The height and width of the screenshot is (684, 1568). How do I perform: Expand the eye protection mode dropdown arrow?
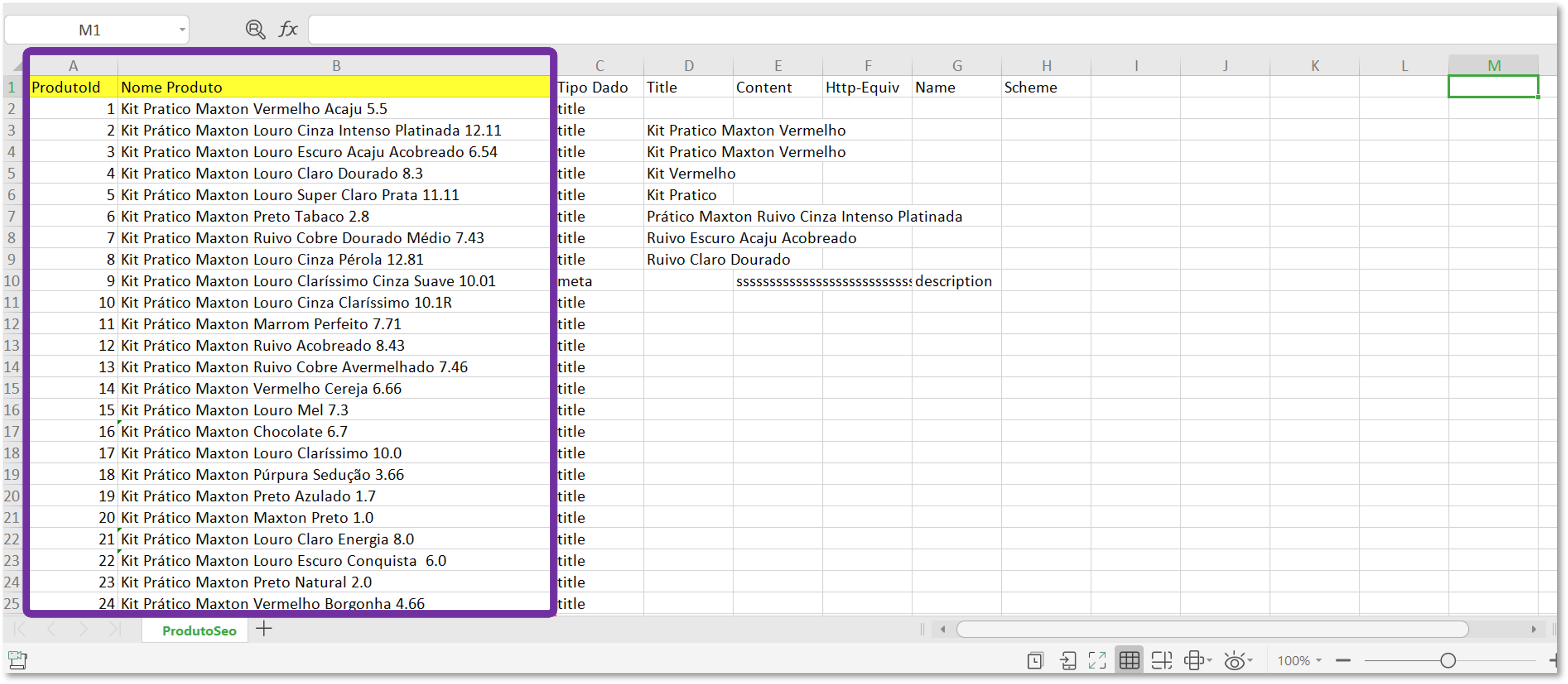click(1250, 660)
